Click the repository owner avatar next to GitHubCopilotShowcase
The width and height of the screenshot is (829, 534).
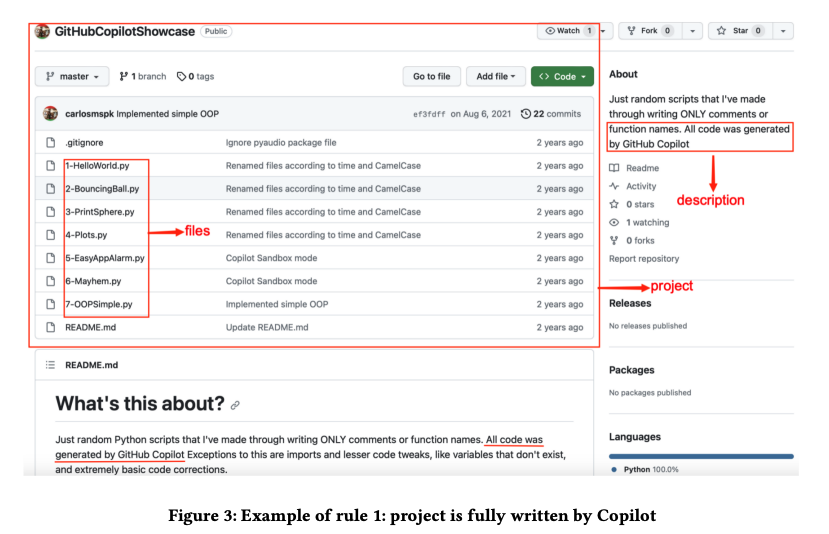42,32
